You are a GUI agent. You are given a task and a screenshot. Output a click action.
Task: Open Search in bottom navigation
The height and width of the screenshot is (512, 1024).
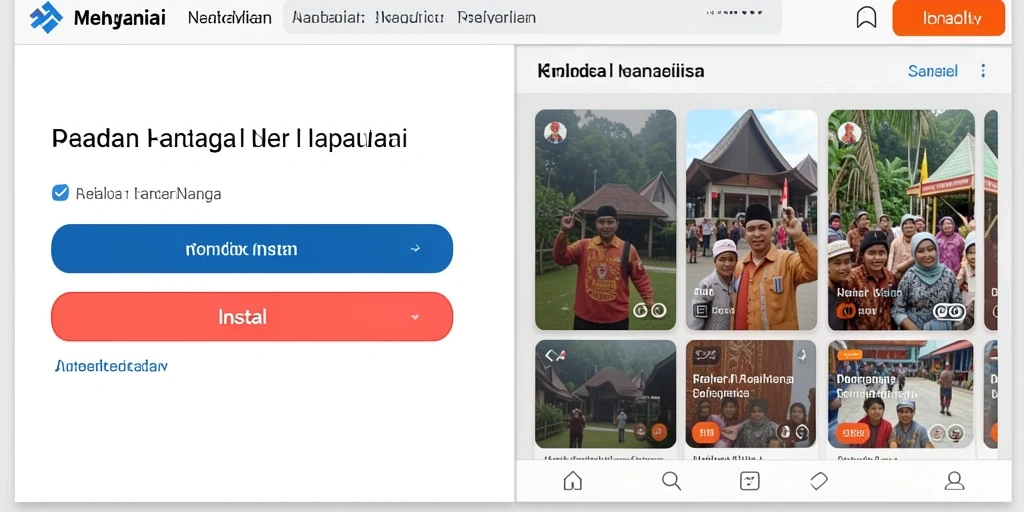(x=671, y=481)
